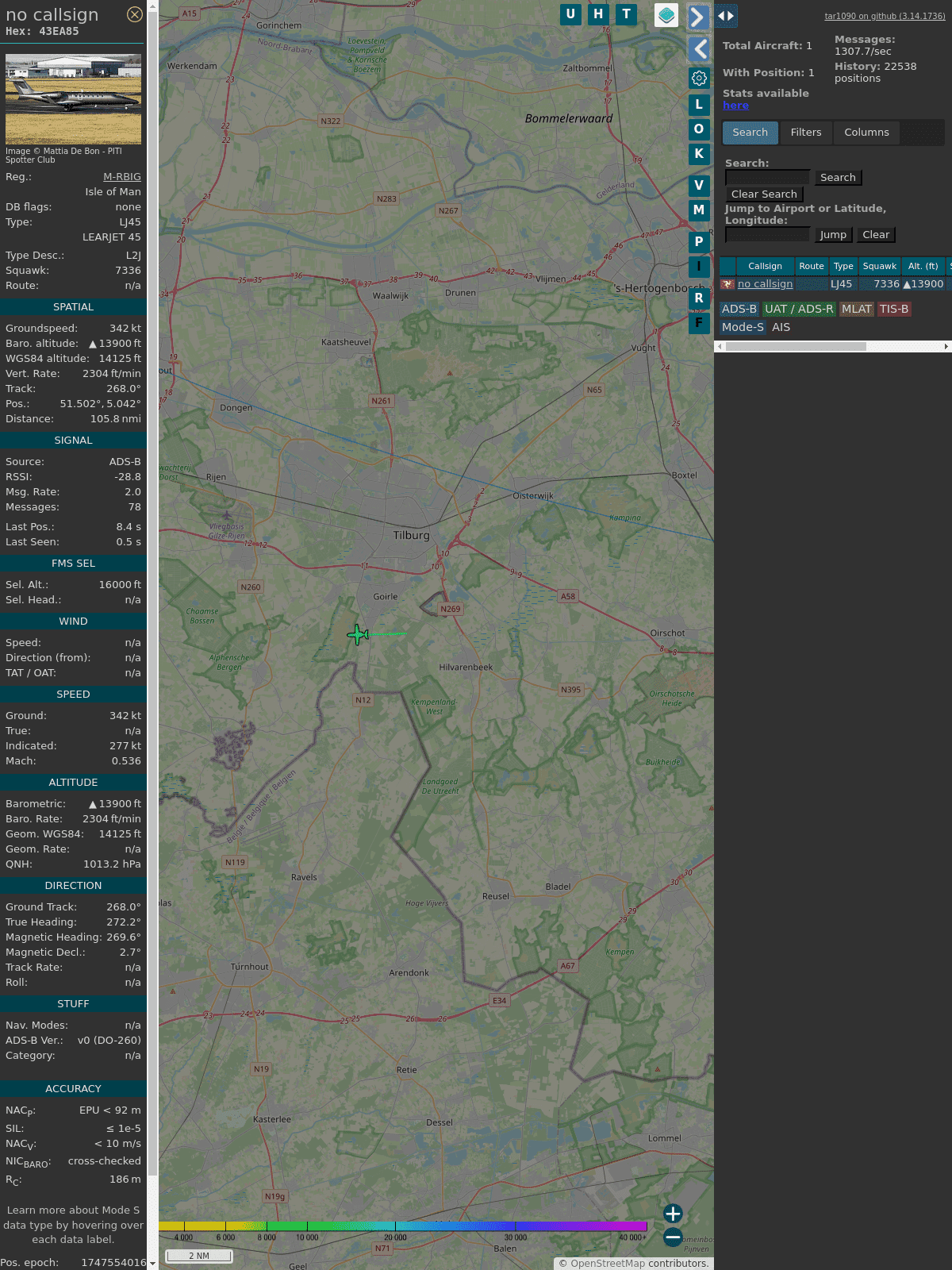
Task: Click the Sel. Alt. 16000 ft value
Action: point(120,585)
